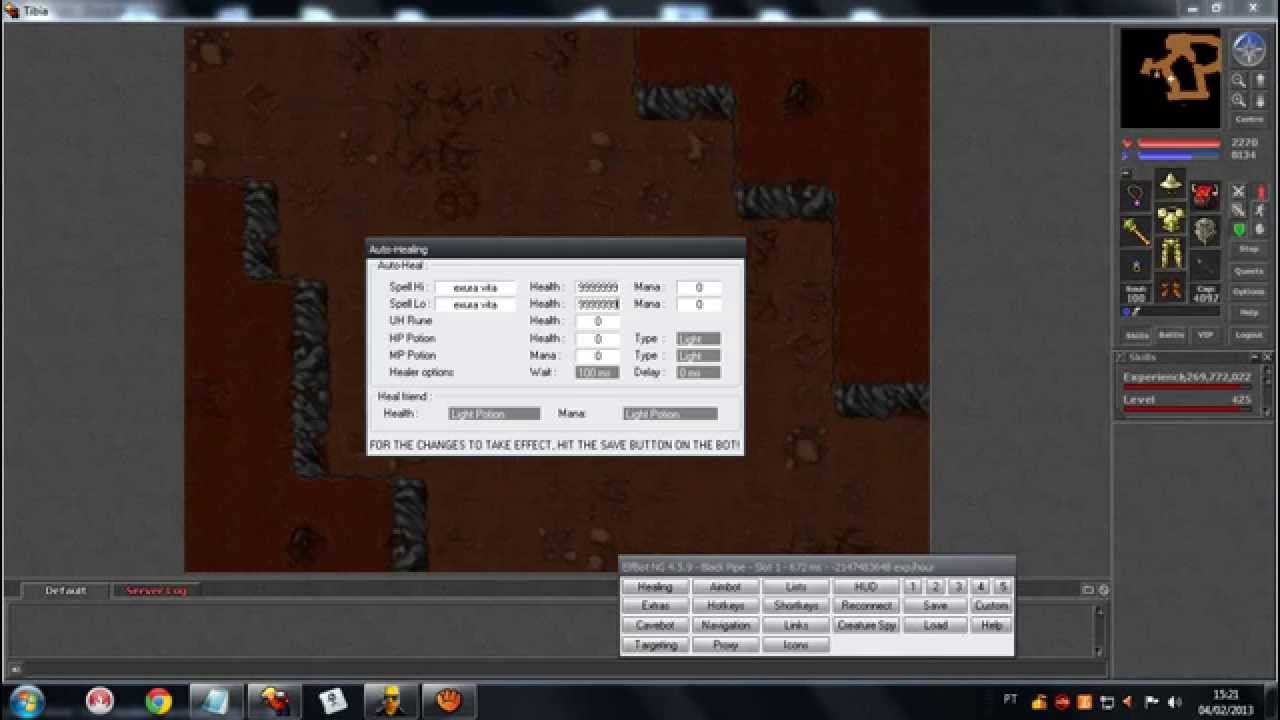This screenshot has width=1280, height=720.
Task: Choose defensive green shield fight mode
Action: [1239, 229]
